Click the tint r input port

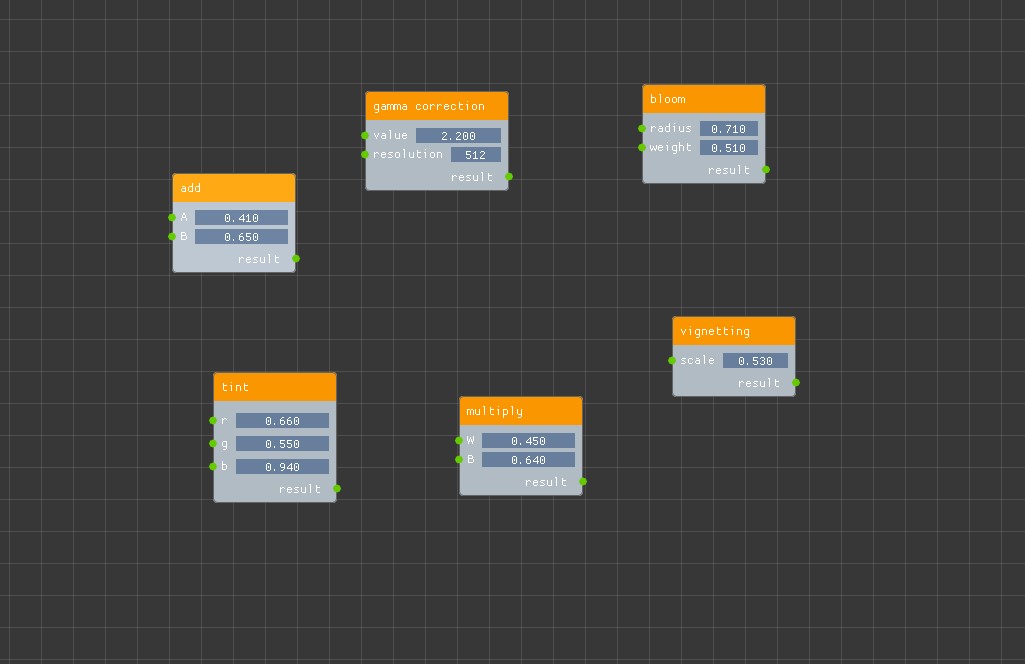pyautogui.click(x=213, y=421)
